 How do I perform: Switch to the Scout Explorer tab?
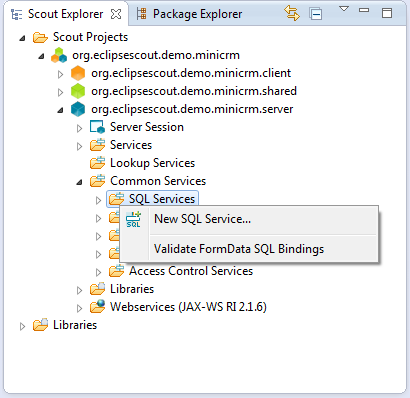point(65,14)
